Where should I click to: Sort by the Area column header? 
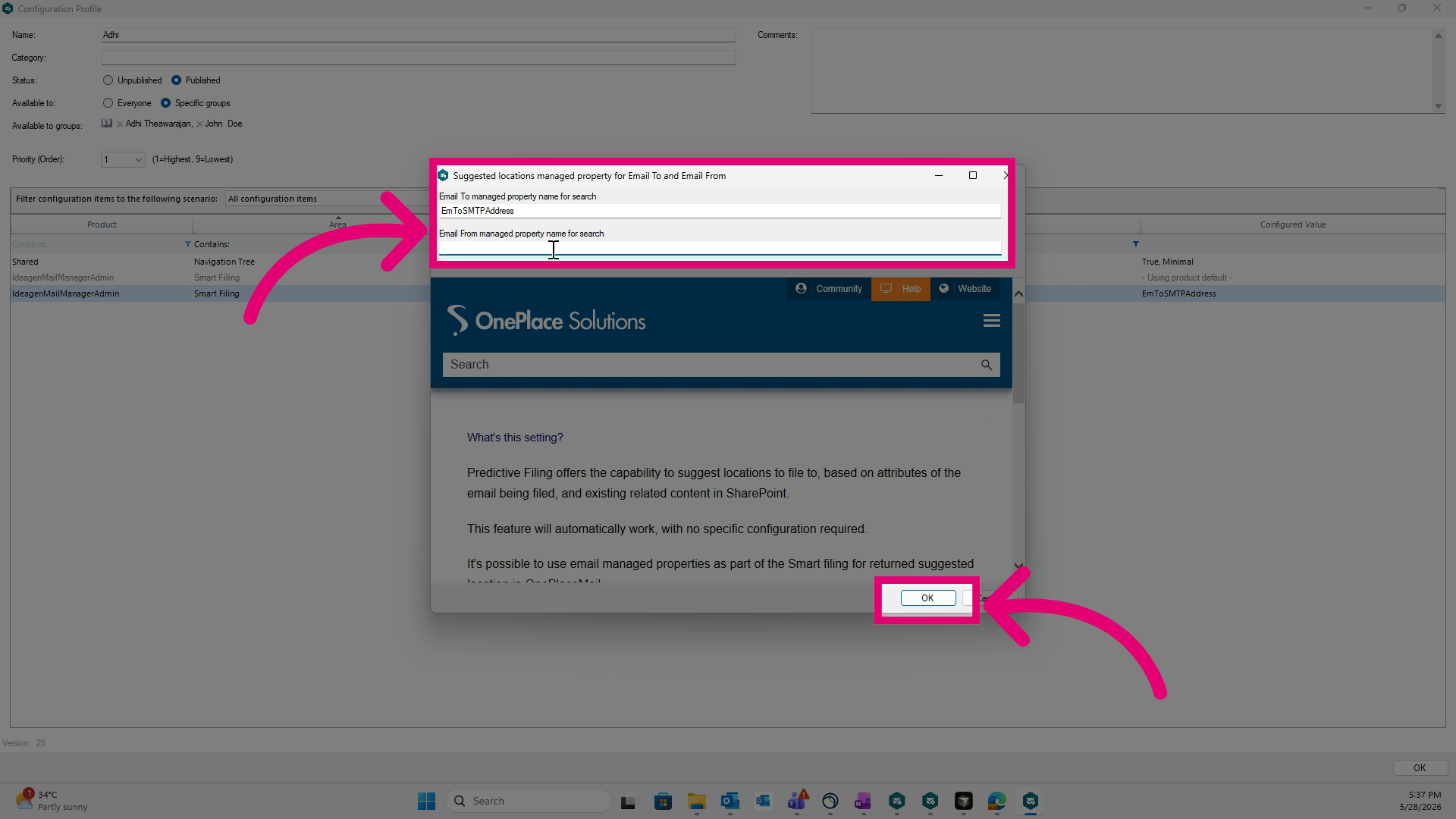tap(337, 224)
